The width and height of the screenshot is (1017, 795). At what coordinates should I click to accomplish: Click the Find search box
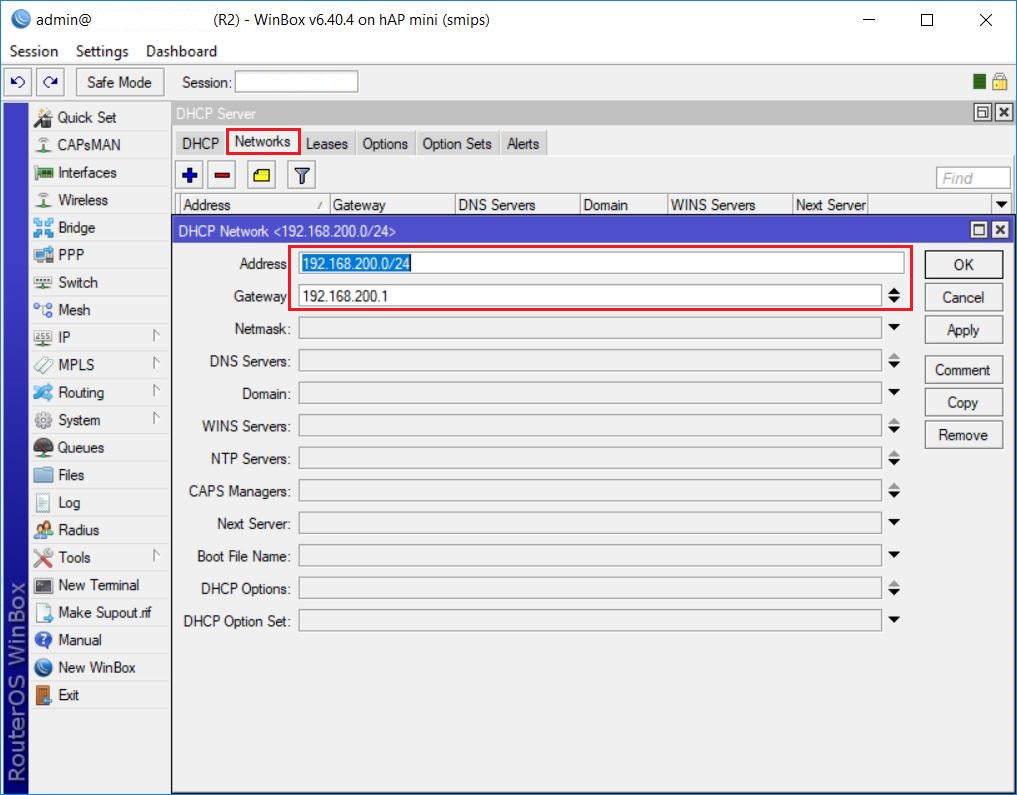(x=973, y=178)
